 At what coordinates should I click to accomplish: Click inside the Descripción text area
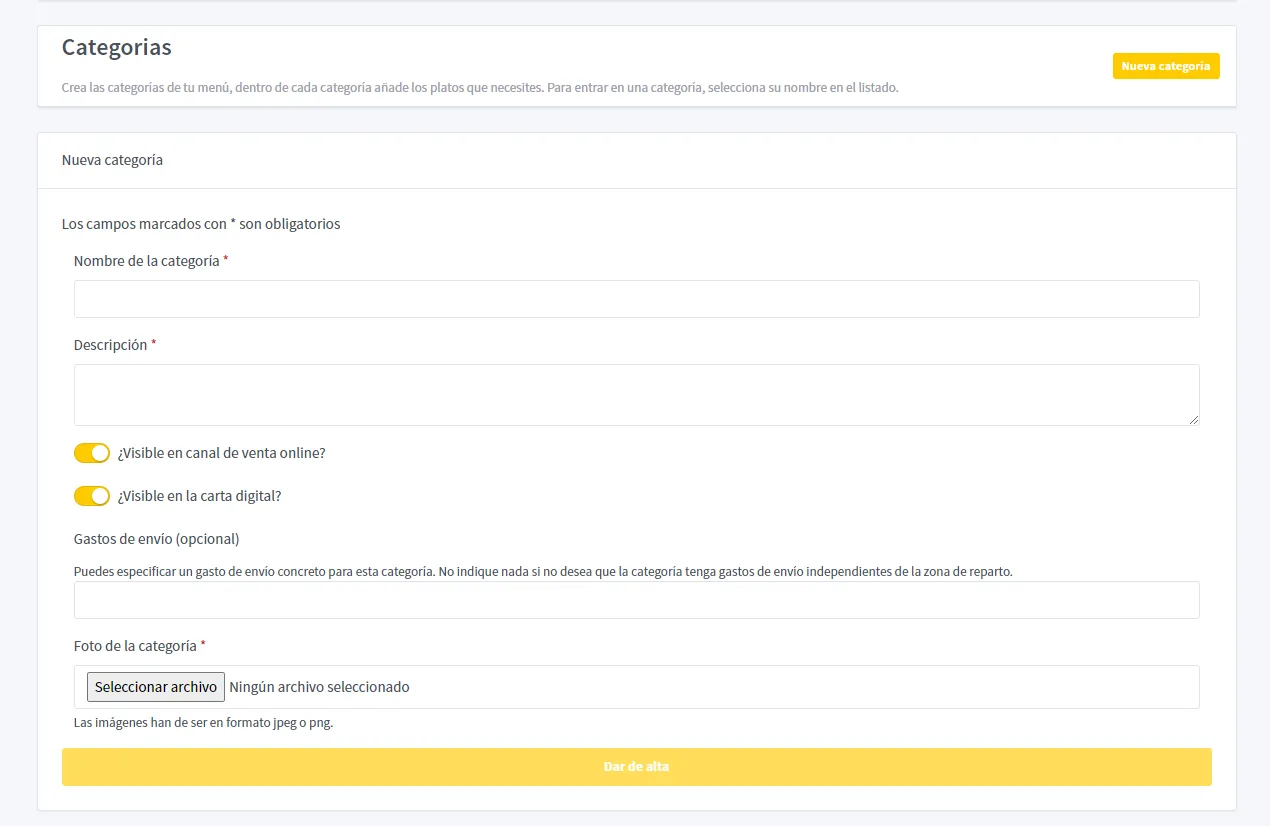tap(636, 395)
